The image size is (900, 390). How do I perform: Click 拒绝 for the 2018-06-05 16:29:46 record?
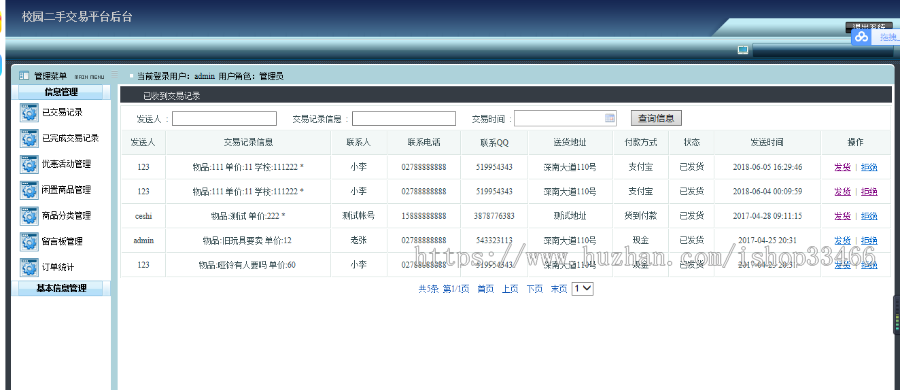point(869,168)
